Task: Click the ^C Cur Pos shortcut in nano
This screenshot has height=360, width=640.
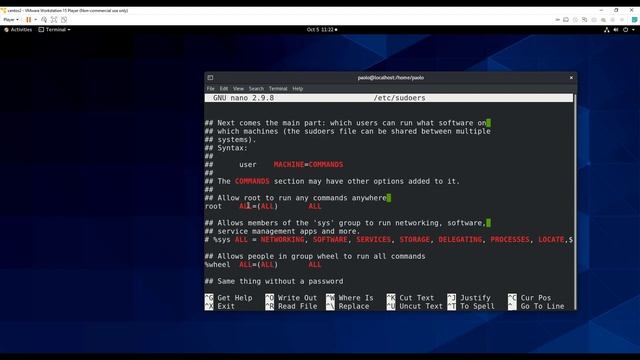Action: click(x=529, y=298)
